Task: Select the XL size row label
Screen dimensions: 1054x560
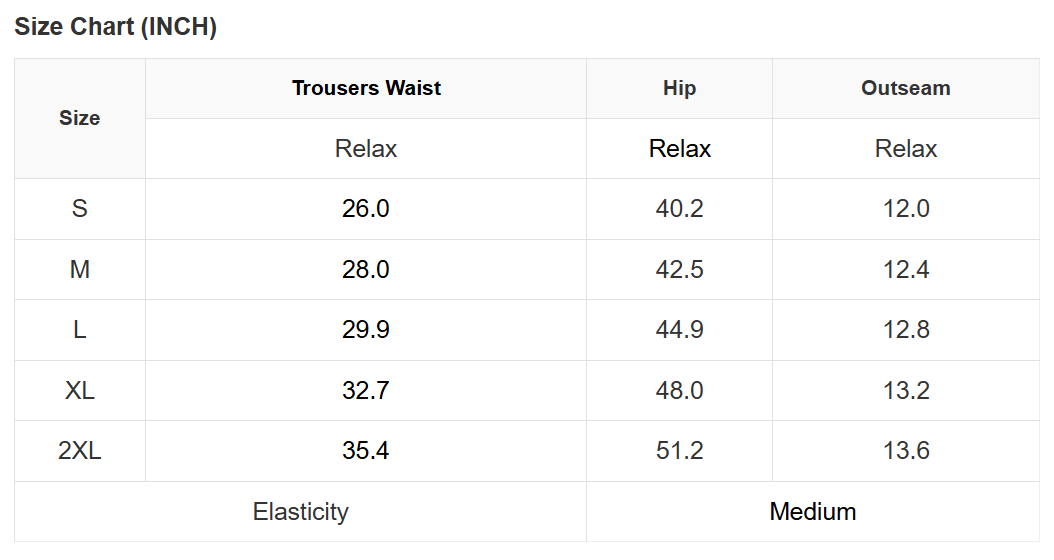Action: click(x=79, y=390)
